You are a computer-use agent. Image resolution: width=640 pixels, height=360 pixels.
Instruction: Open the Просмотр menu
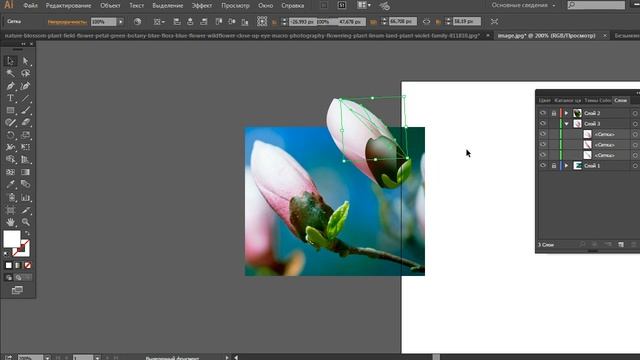pos(235,6)
